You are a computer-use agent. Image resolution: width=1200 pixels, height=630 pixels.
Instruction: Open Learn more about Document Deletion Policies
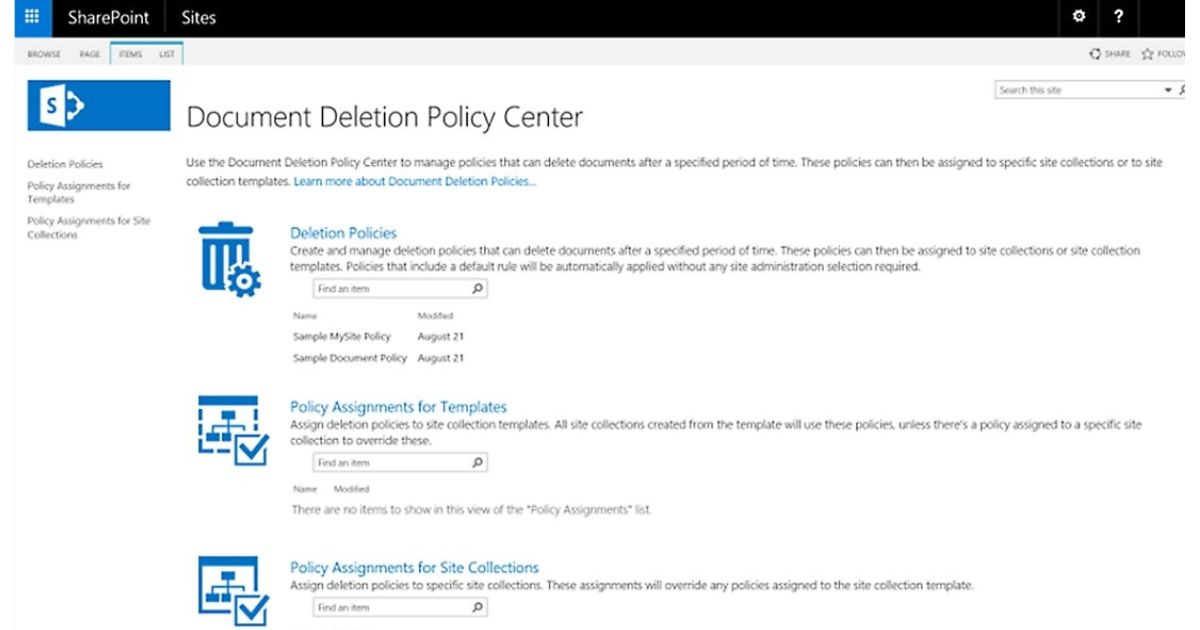point(415,182)
